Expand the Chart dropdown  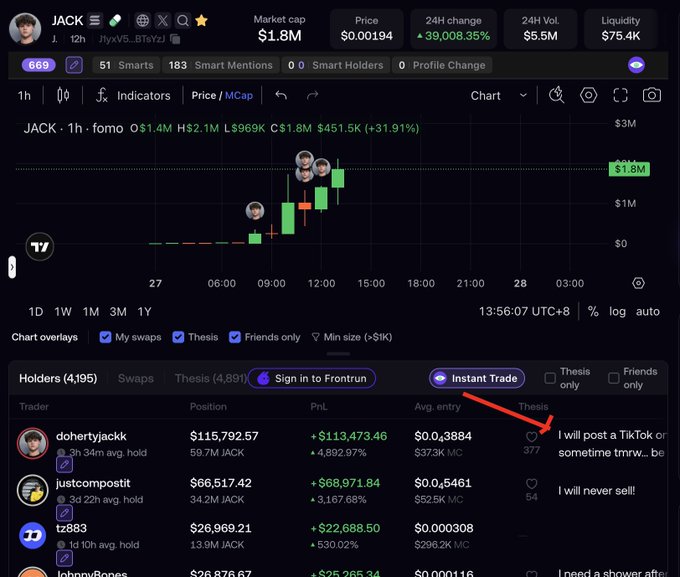click(499, 95)
